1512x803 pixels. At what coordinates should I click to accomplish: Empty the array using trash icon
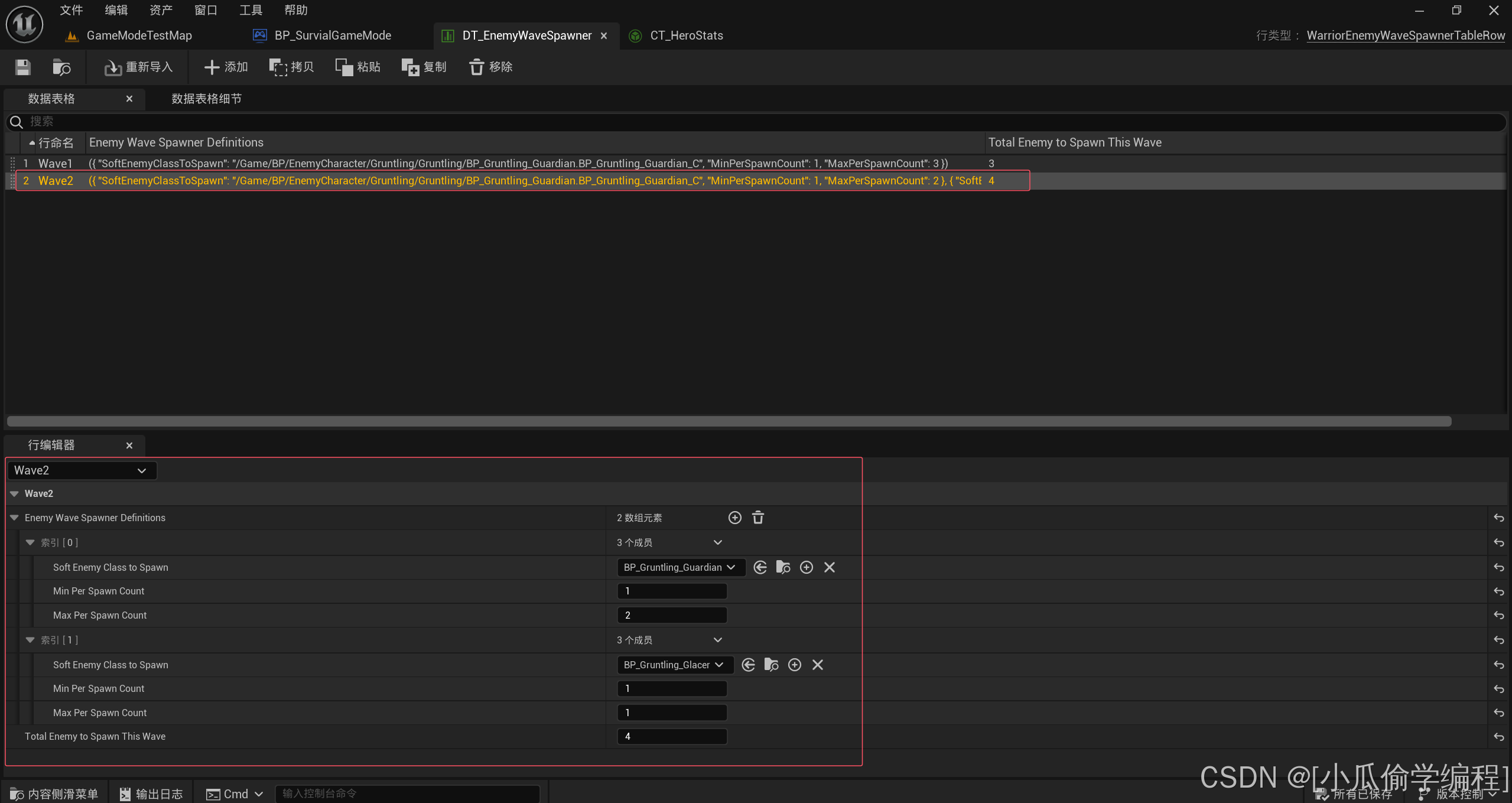[x=758, y=518]
